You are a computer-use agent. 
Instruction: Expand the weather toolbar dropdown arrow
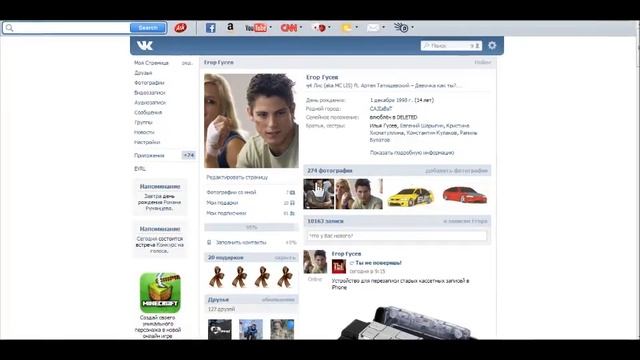click(356, 27)
